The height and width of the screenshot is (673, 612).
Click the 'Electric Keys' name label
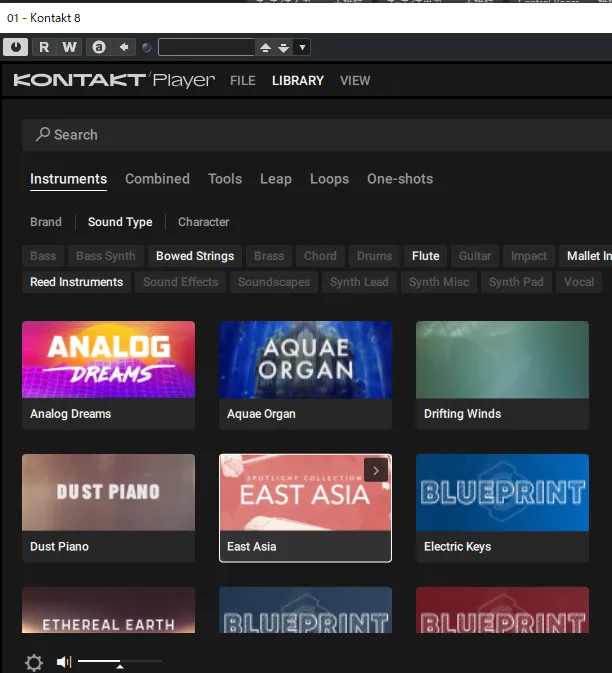point(457,546)
